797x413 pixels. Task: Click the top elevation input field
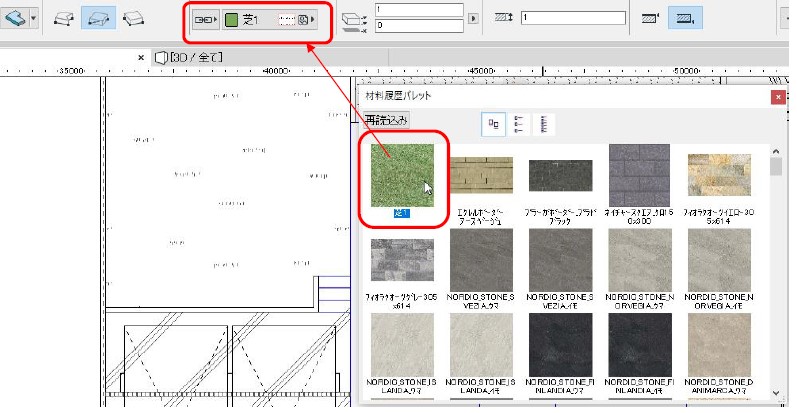pyautogui.click(x=418, y=10)
